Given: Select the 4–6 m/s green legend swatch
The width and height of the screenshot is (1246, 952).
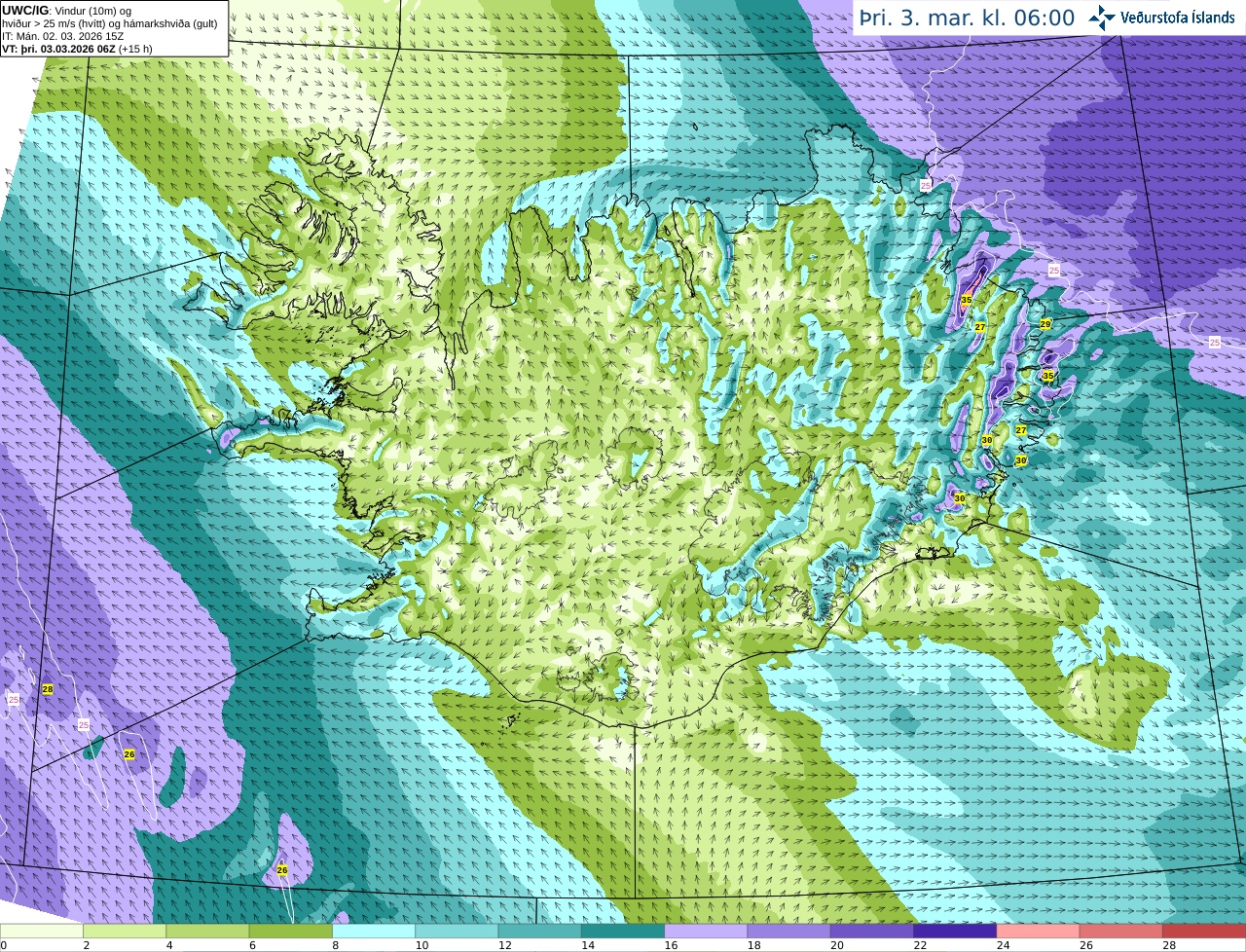Looking at the screenshot, I should (x=207, y=931).
